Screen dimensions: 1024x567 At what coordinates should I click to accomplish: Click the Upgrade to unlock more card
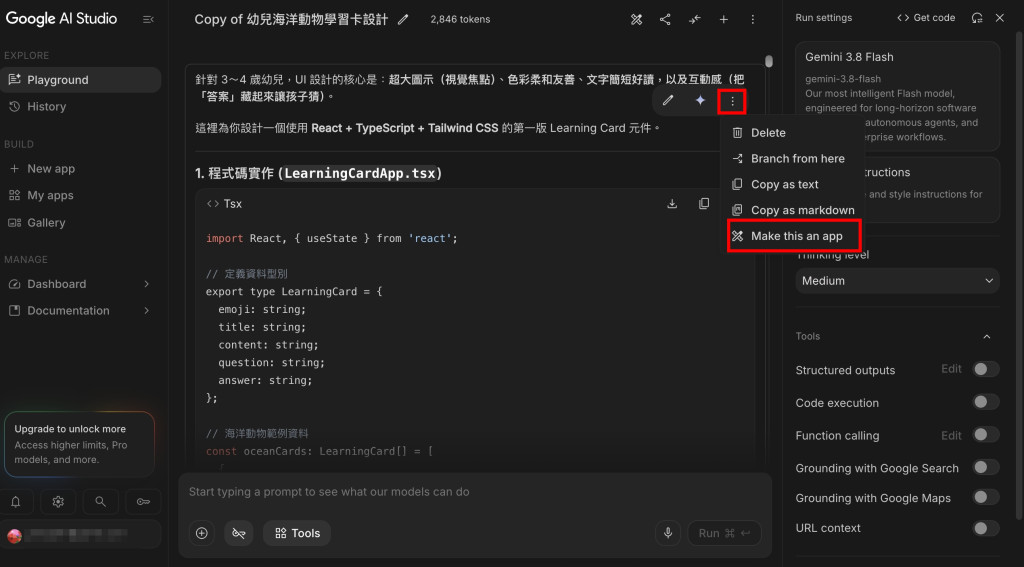point(80,444)
